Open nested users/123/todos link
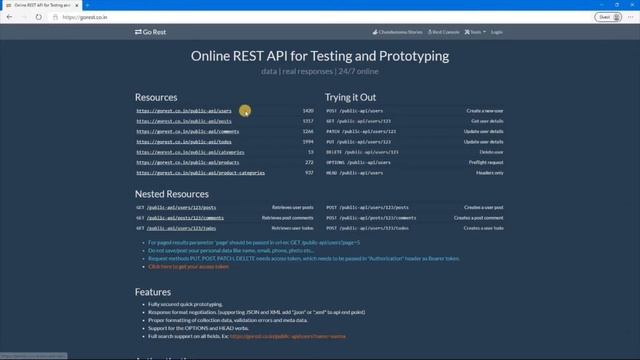Screen dimensions: 640x360 point(181,228)
